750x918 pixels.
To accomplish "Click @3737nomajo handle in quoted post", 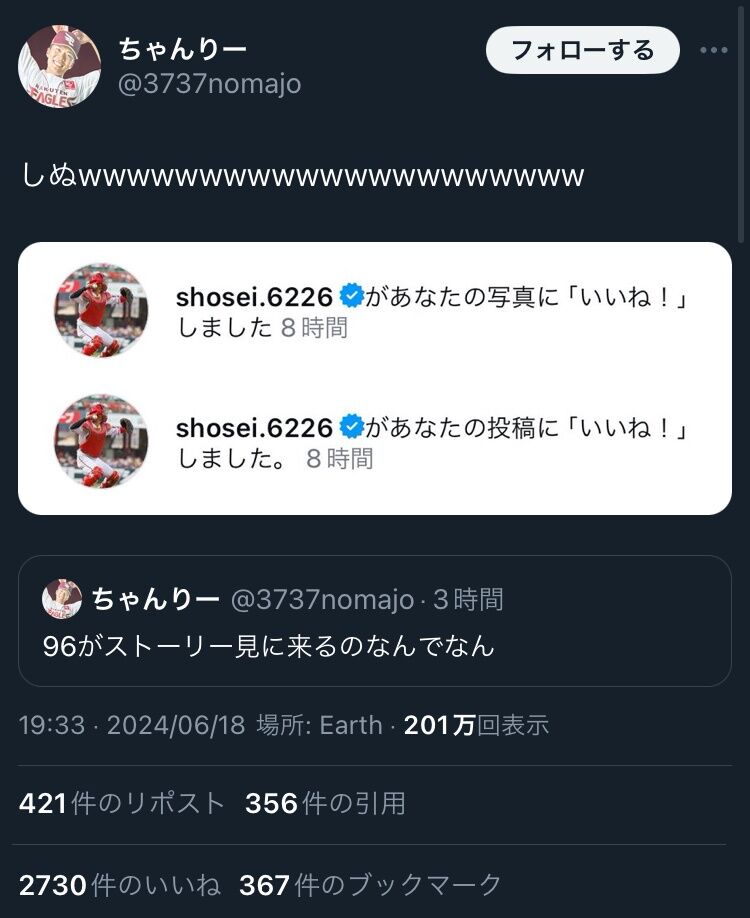I will (322, 599).
